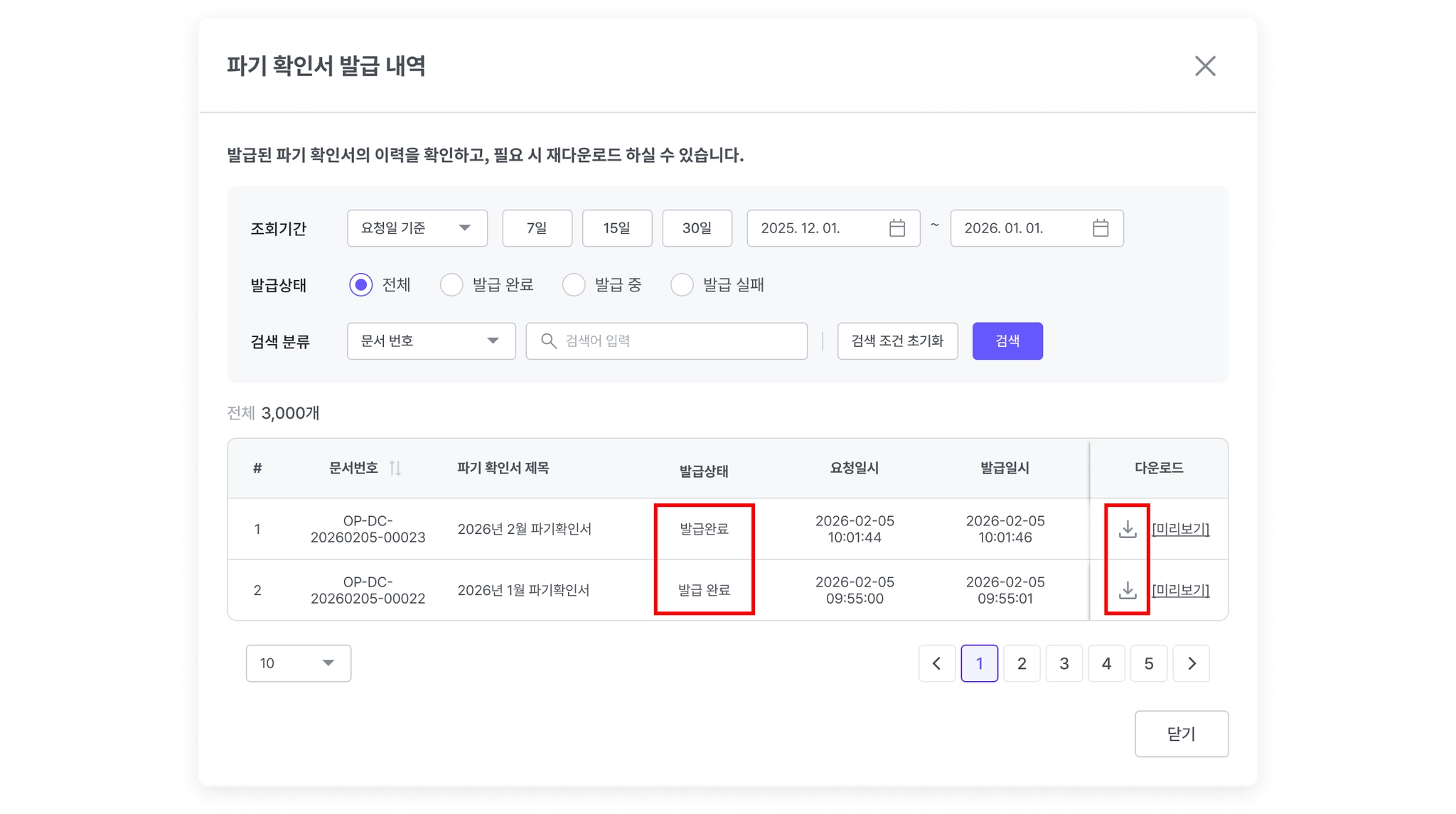This screenshot has width=1456, height=814.
Task: Expand the 문서 번호 search category dropdown
Action: [x=431, y=341]
